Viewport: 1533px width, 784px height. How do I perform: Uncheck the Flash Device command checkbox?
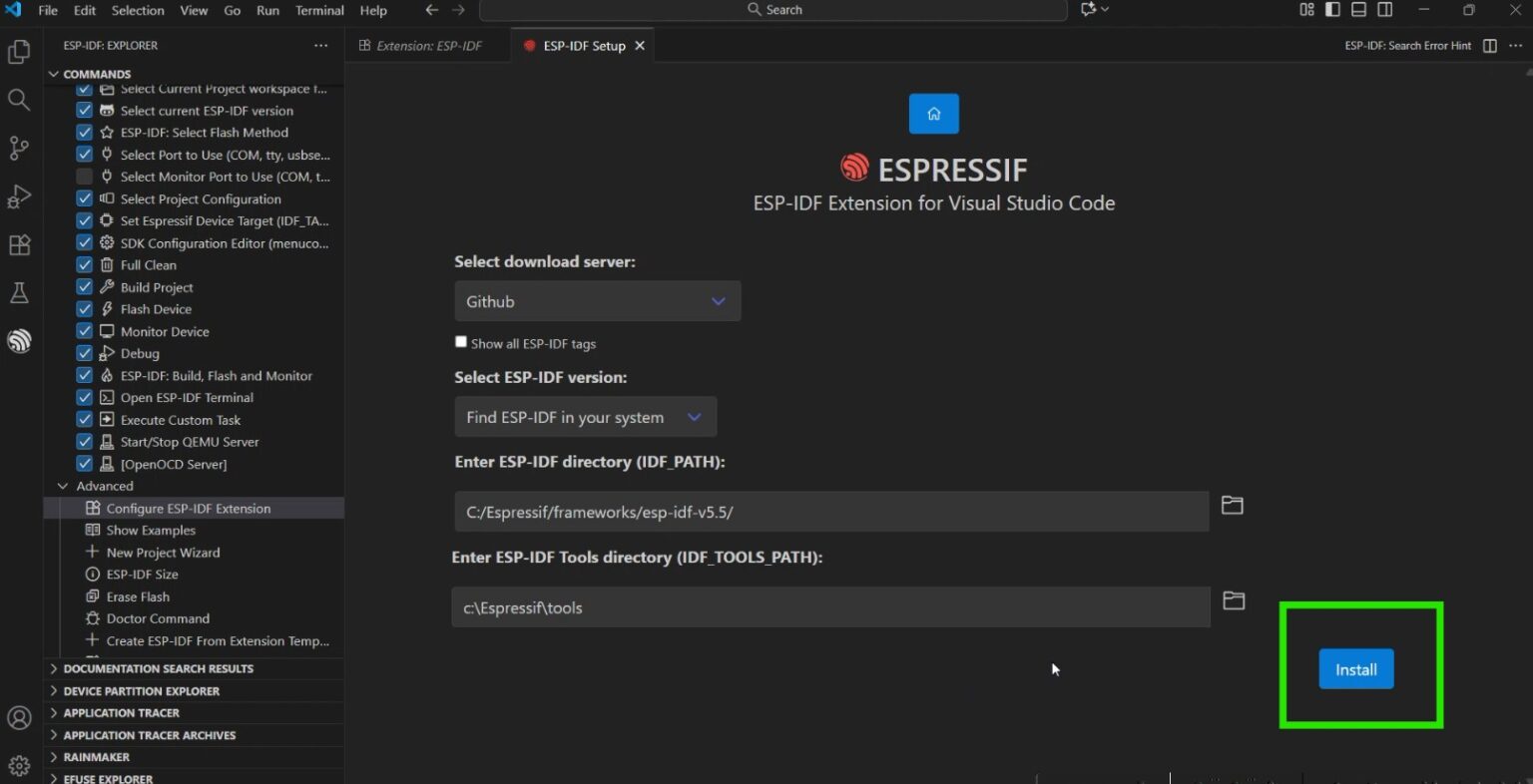coord(85,309)
